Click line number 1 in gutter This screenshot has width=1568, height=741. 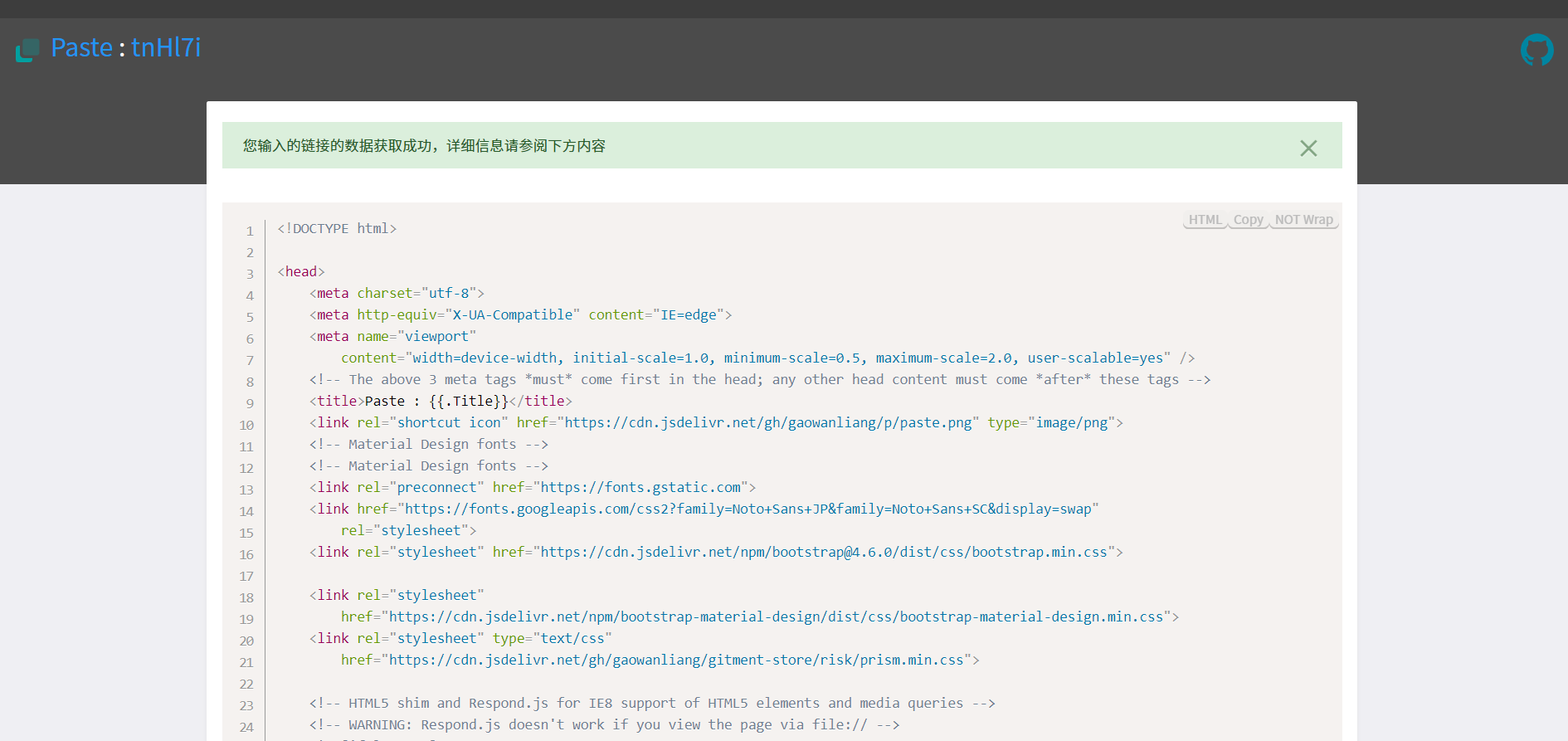coord(249,231)
